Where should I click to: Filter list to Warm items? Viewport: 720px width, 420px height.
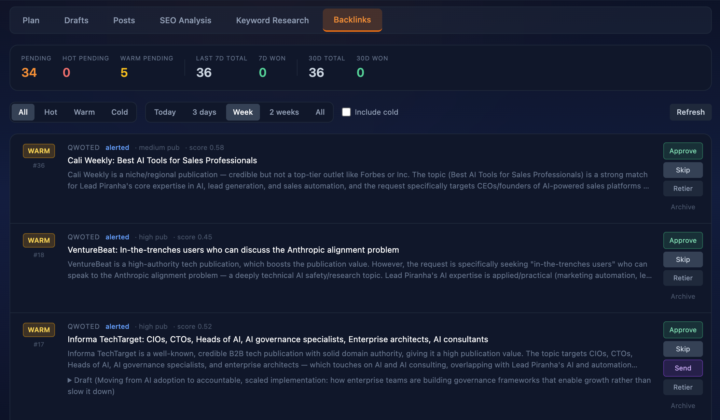point(84,112)
